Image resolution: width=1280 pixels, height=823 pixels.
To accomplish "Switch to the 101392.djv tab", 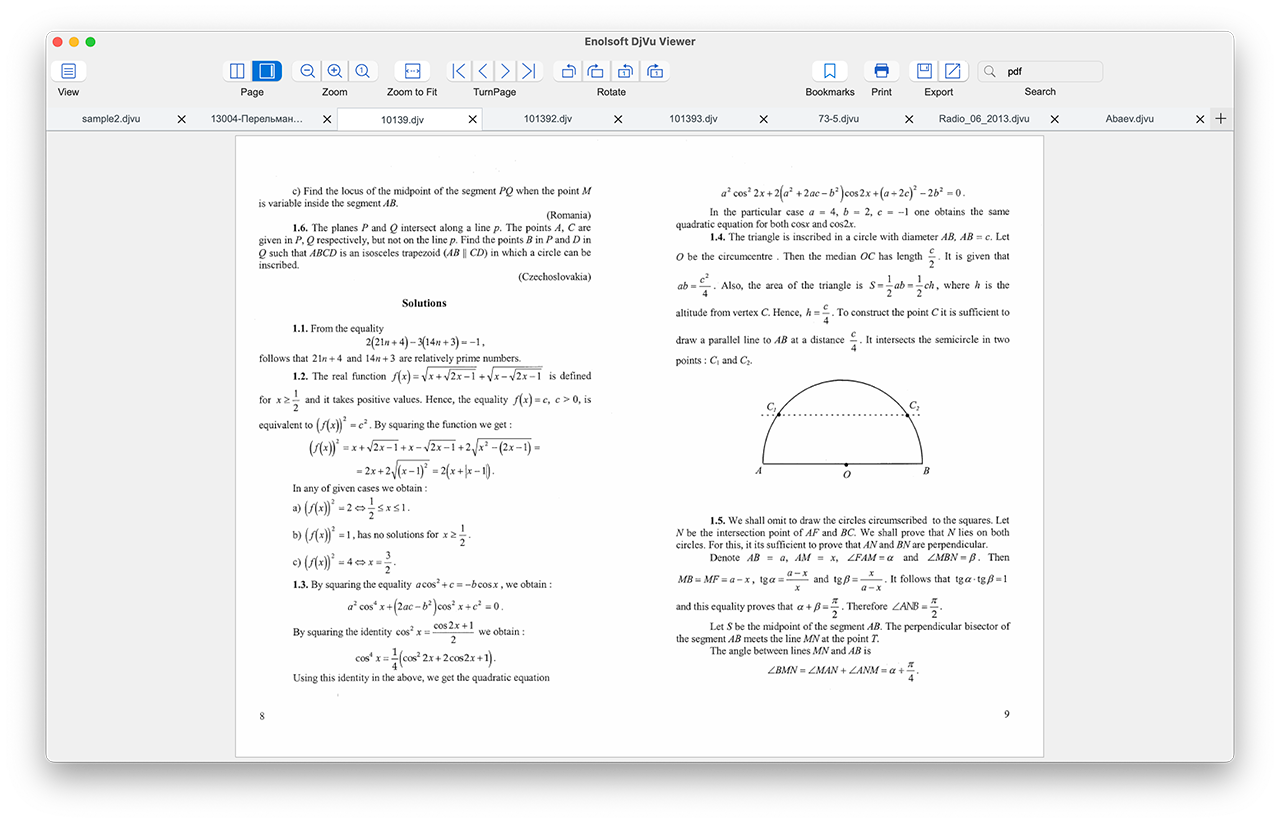I will [548, 119].
